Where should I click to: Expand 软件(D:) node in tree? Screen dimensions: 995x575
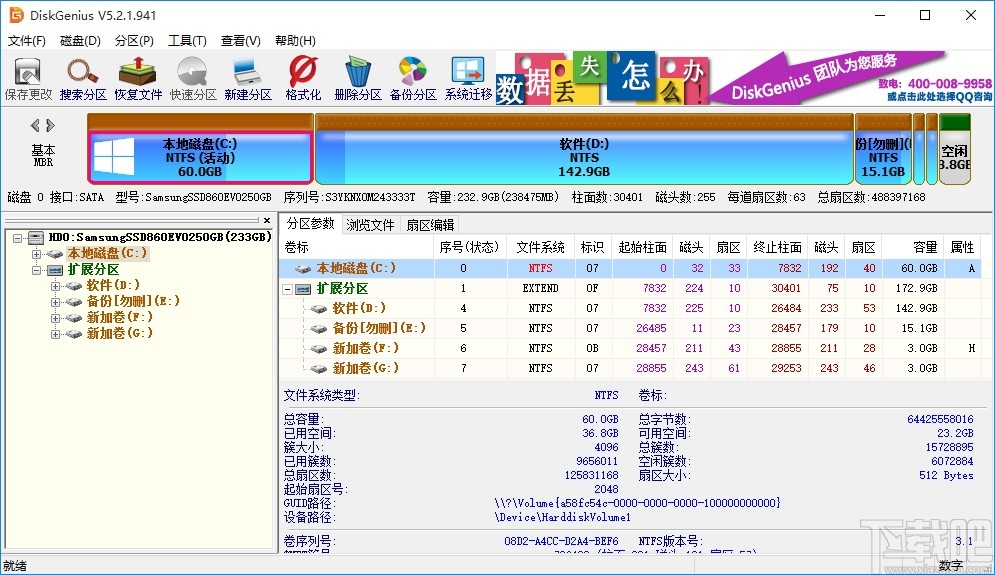[56, 286]
